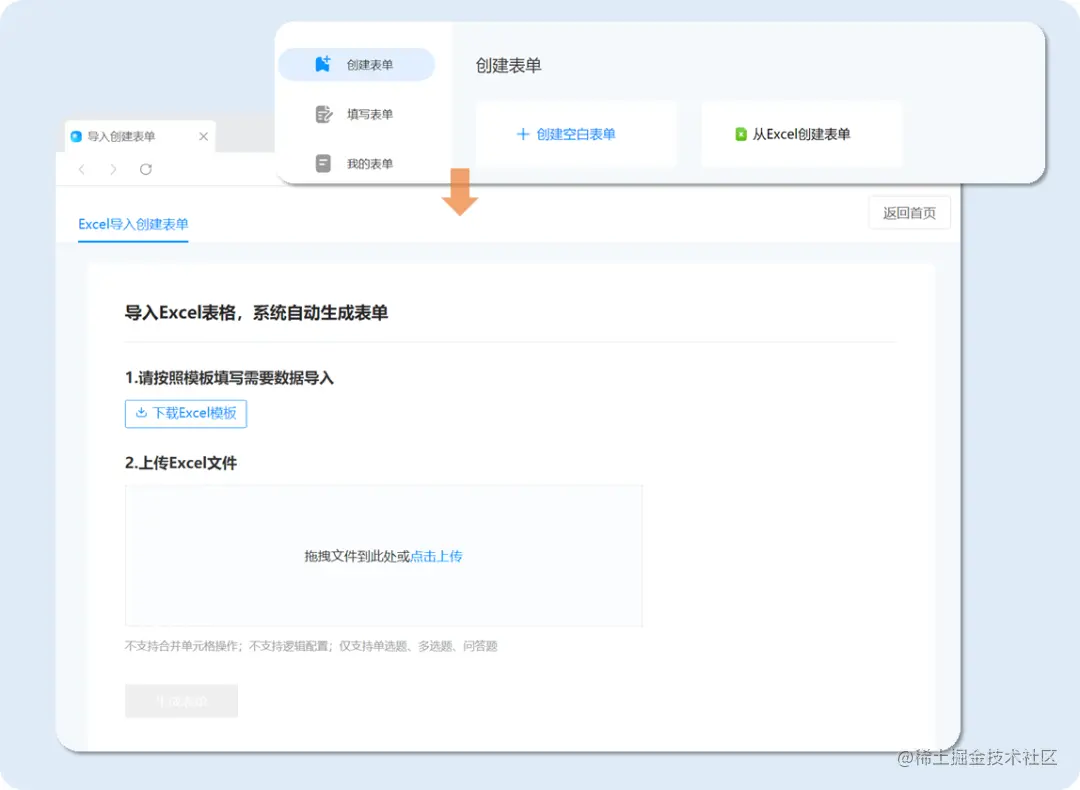Reload the page with refresh icon
Image resolution: width=1080 pixels, height=790 pixels.
[x=145, y=169]
